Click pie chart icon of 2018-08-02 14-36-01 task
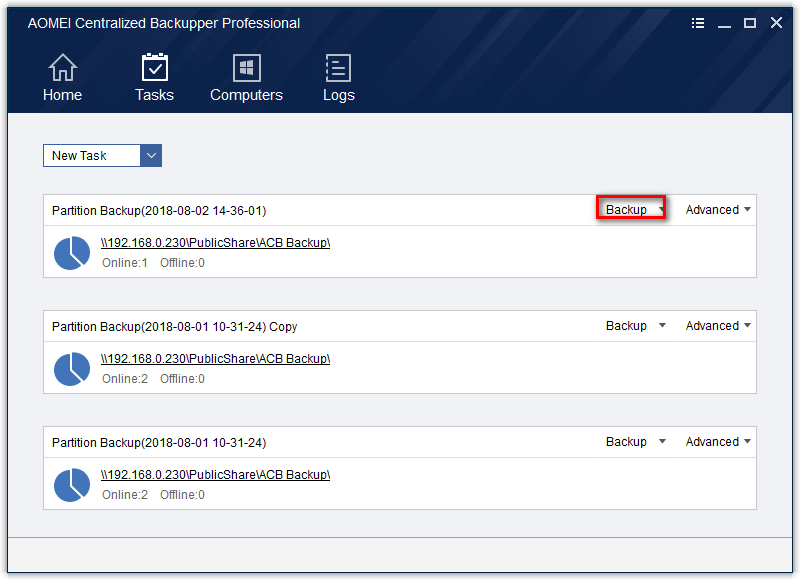800x580 pixels. [x=72, y=253]
